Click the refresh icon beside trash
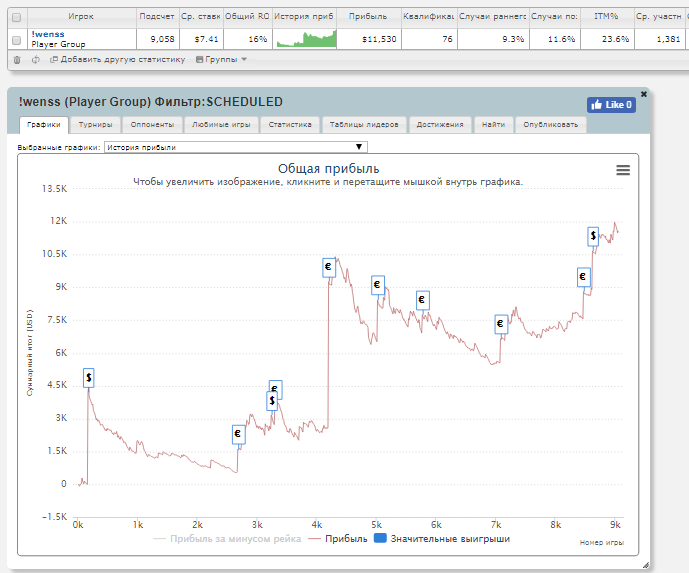 click(36, 60)
